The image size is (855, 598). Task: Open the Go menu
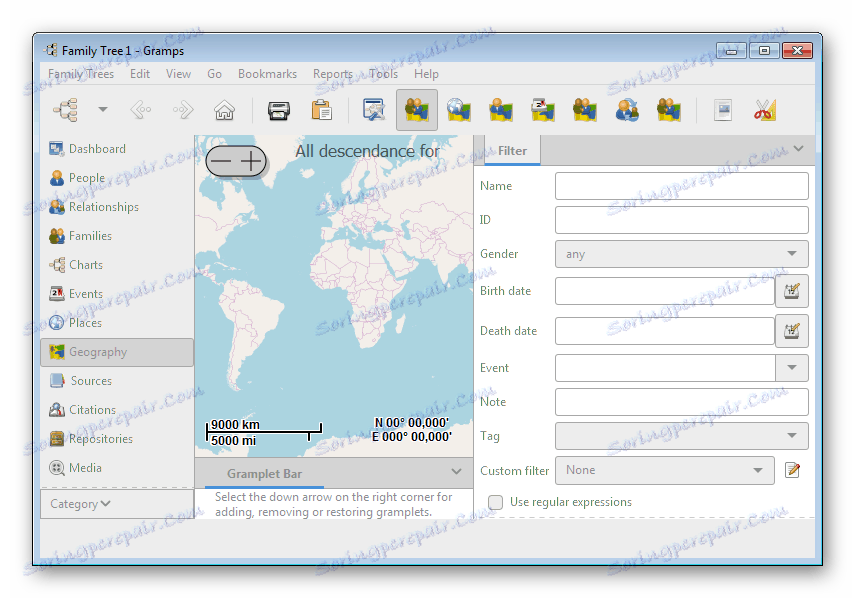pos(214,74)
